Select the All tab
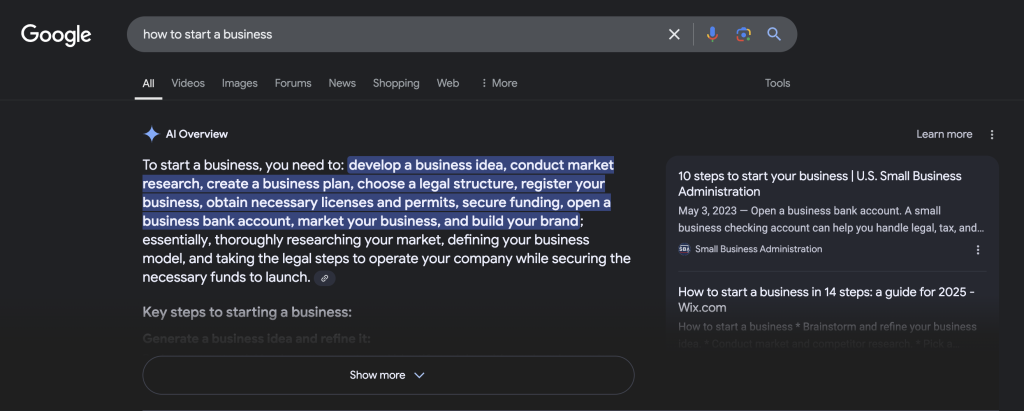 point(148,83)
